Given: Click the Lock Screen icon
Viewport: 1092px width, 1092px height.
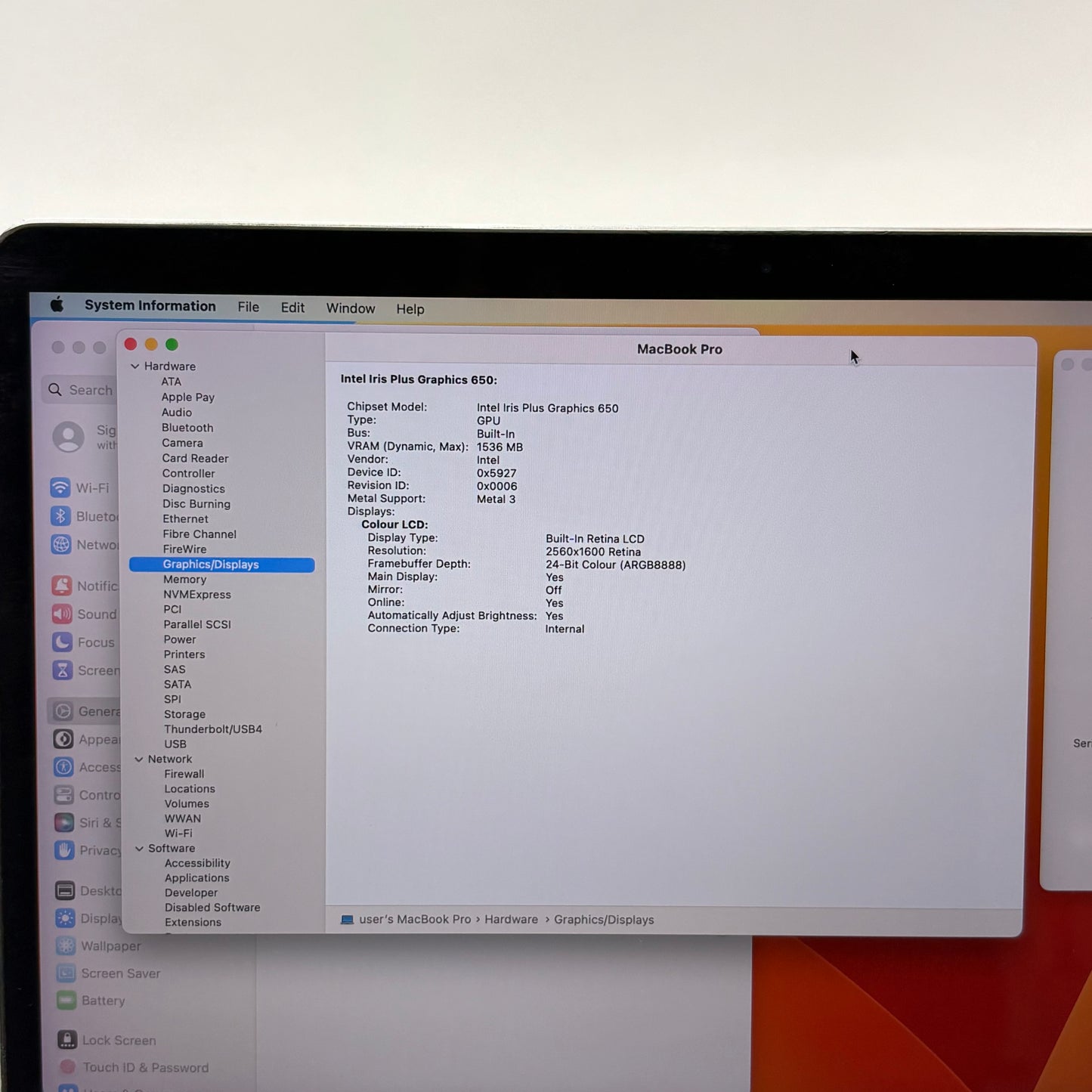Looking at the screenshot, I should coord(67,1040).
